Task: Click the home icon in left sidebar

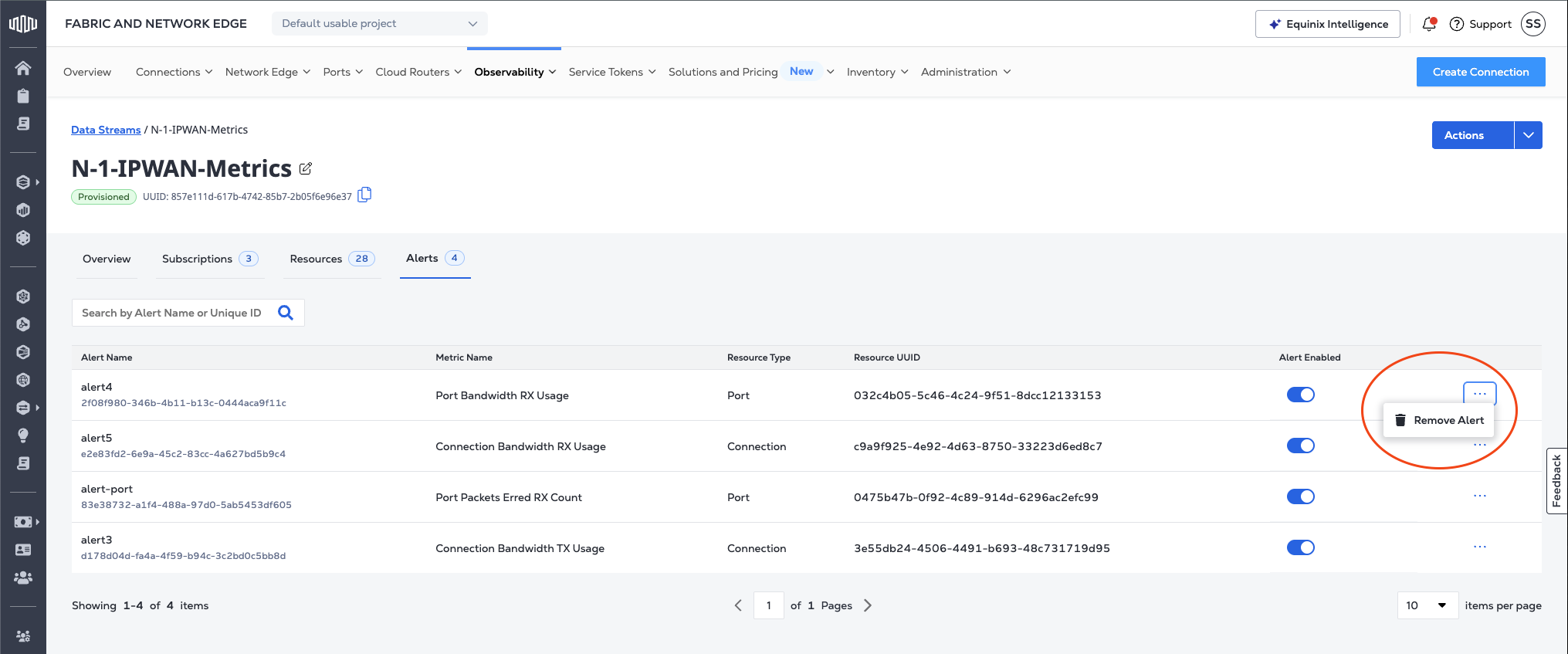Action: coord(23,68)
